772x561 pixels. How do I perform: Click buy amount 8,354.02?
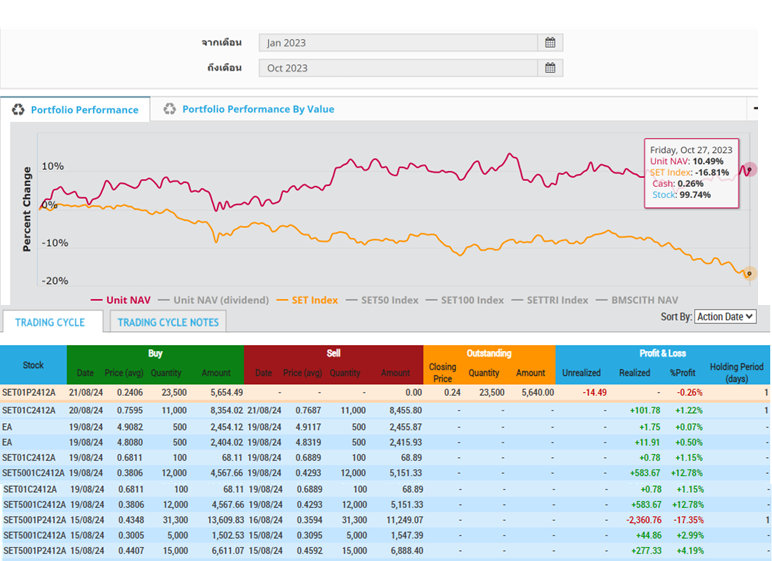point(226,410)
